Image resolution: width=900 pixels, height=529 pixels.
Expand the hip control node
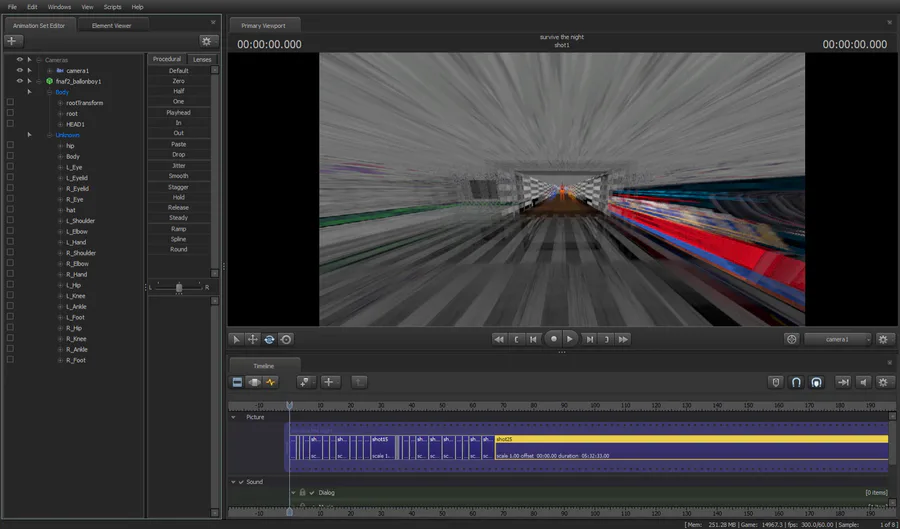tap(60, 146)
